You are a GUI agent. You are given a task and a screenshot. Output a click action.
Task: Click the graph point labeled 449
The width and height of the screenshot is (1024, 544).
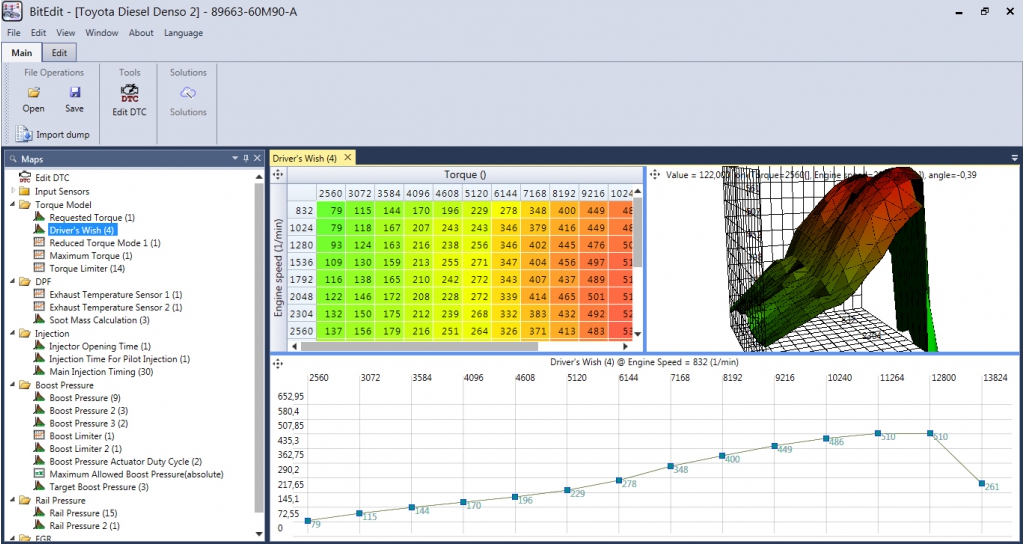[x=775, y=446]
